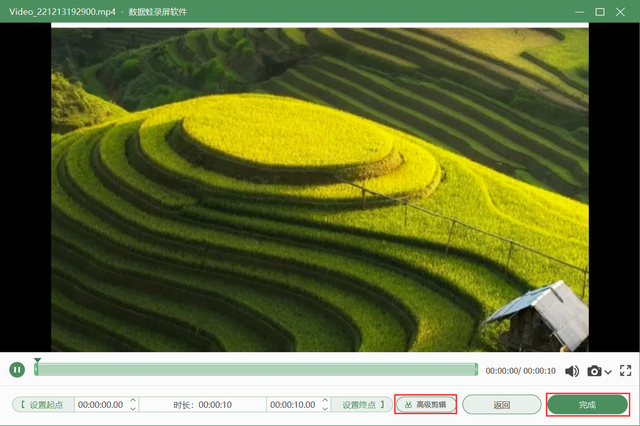Click 设置起点 button
The height and width of the screenshot is (426, 640).
pos(43,405)
